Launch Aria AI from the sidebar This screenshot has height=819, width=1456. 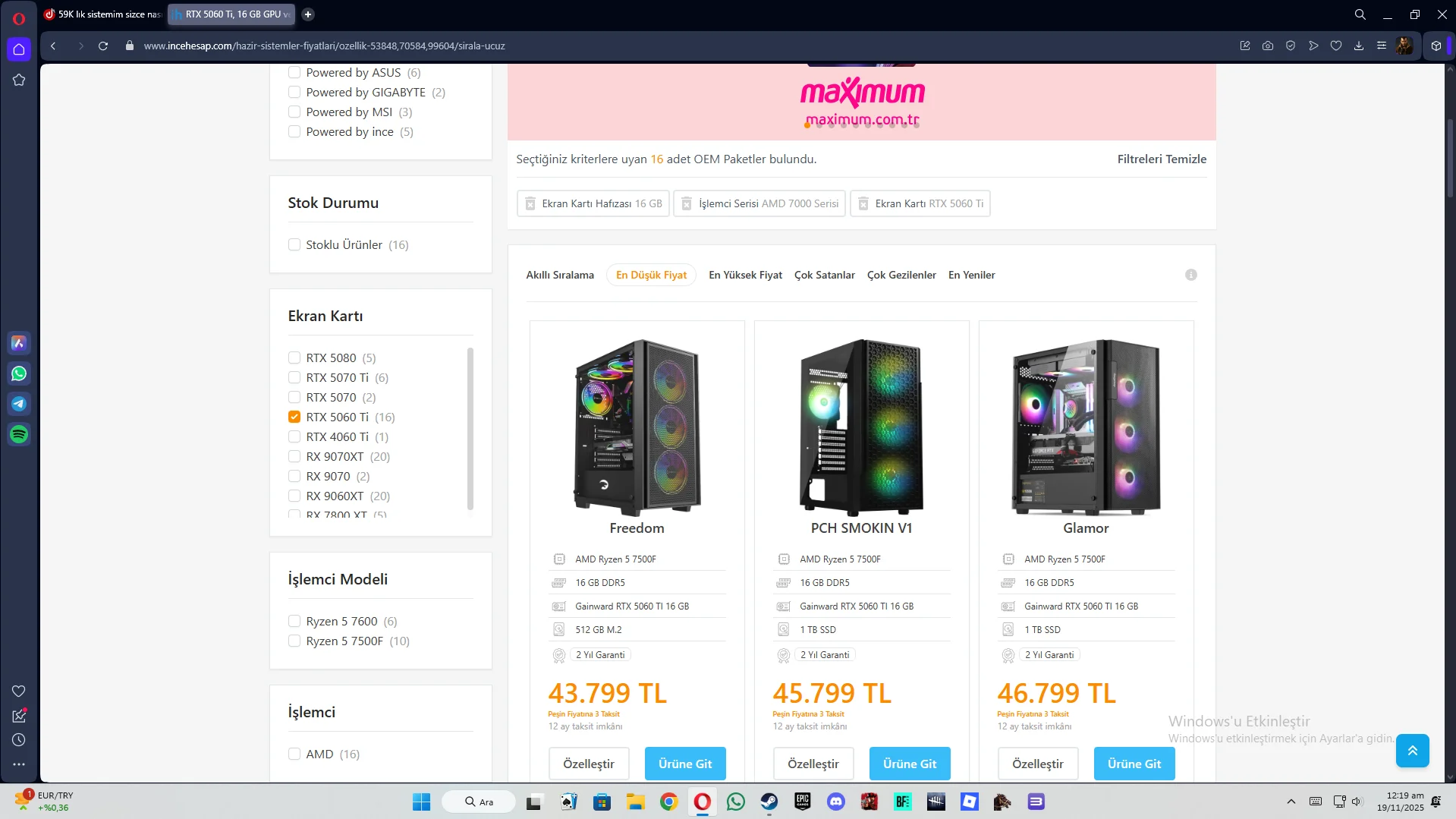coord(19,343)
